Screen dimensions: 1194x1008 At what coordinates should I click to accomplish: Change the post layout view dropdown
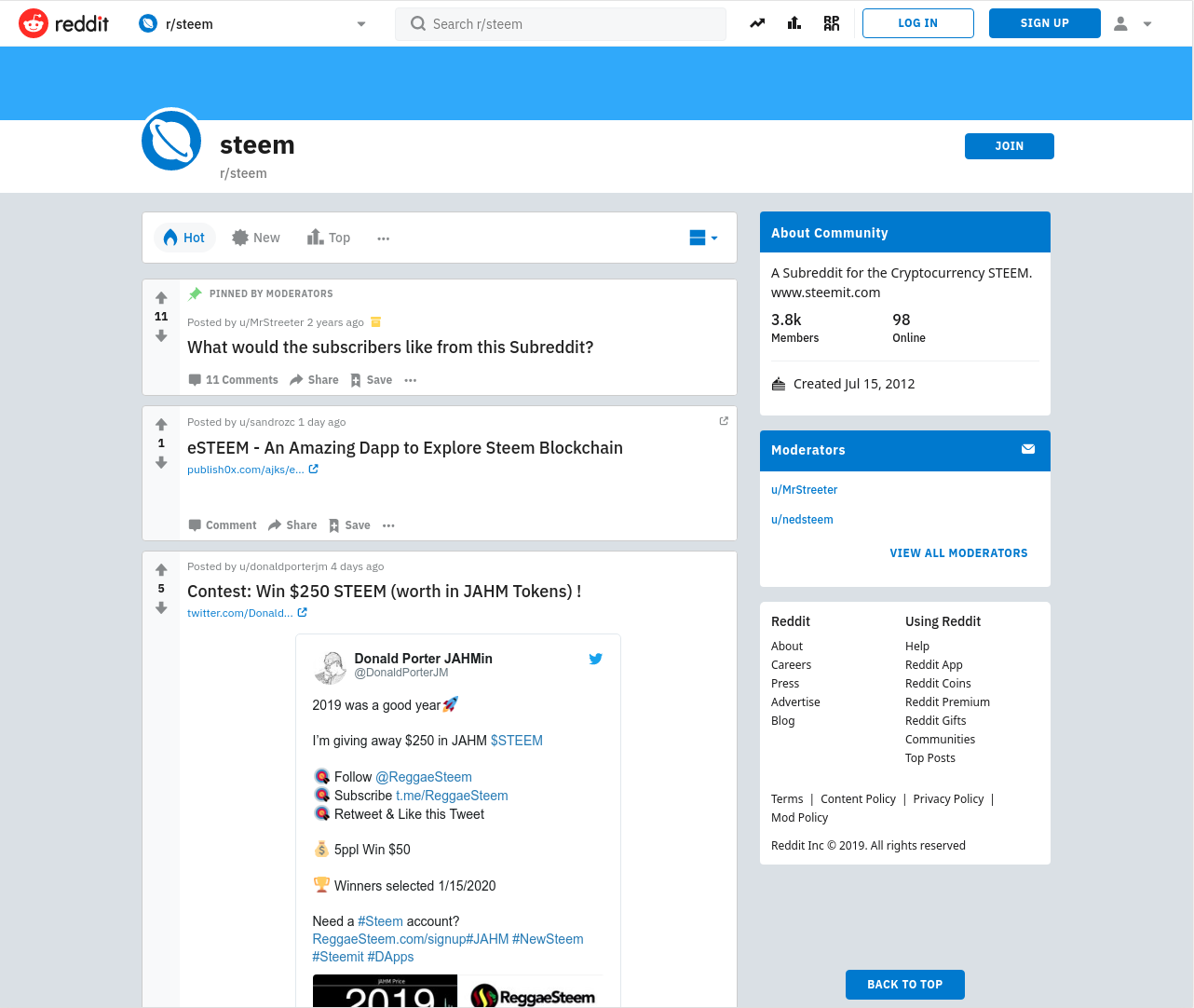pyautogui.click(x=703, y=238)
